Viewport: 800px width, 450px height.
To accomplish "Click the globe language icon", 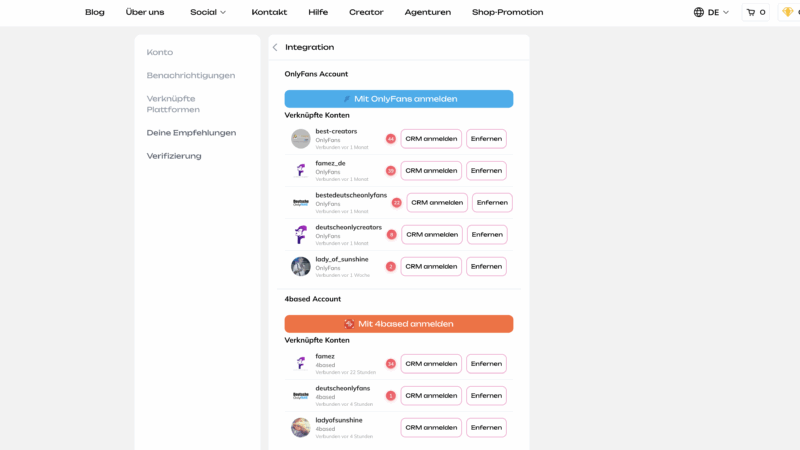I will point(698,12).
